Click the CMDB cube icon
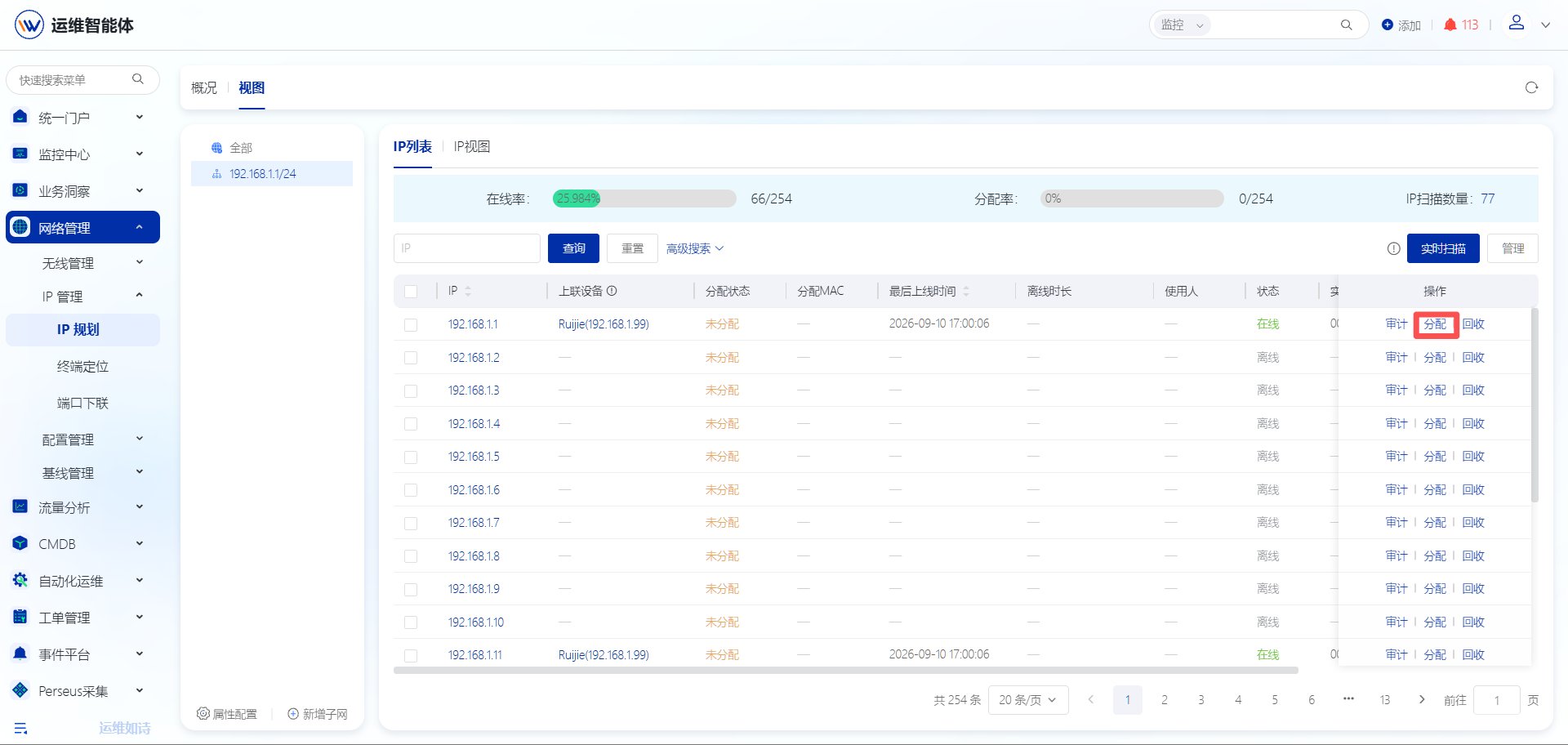1568x745 pixels. tap(20, 543)
